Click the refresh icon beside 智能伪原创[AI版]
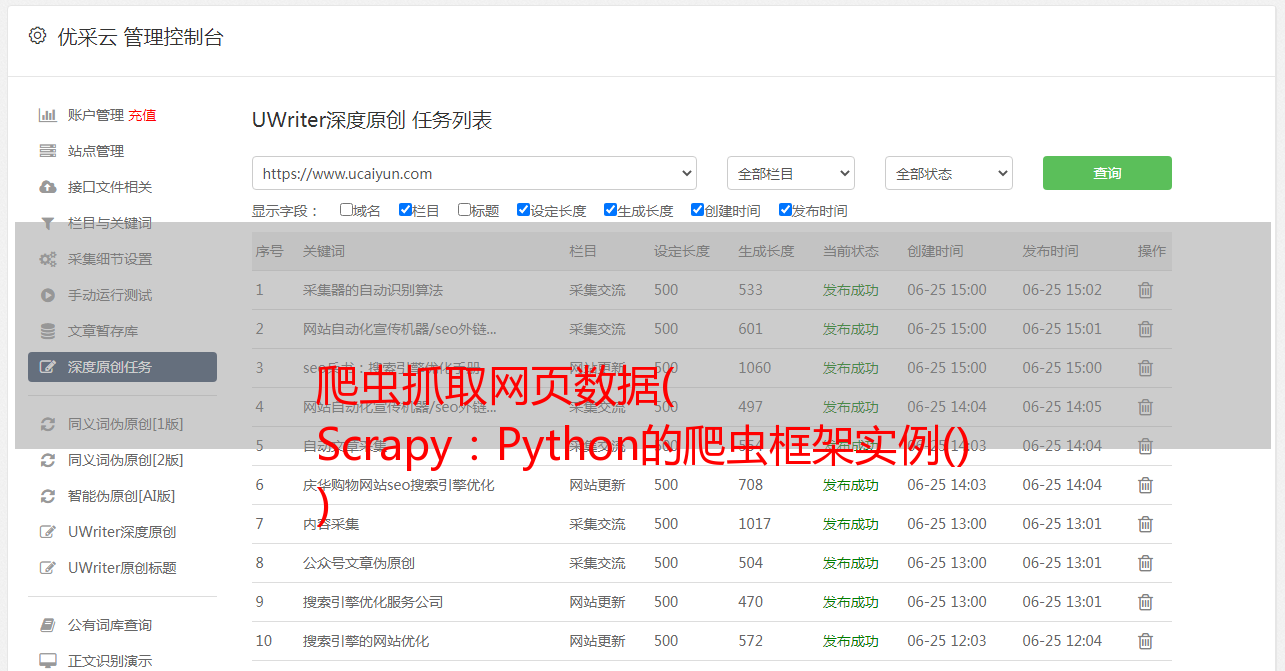1285x671 pixels. pos(47,496)
